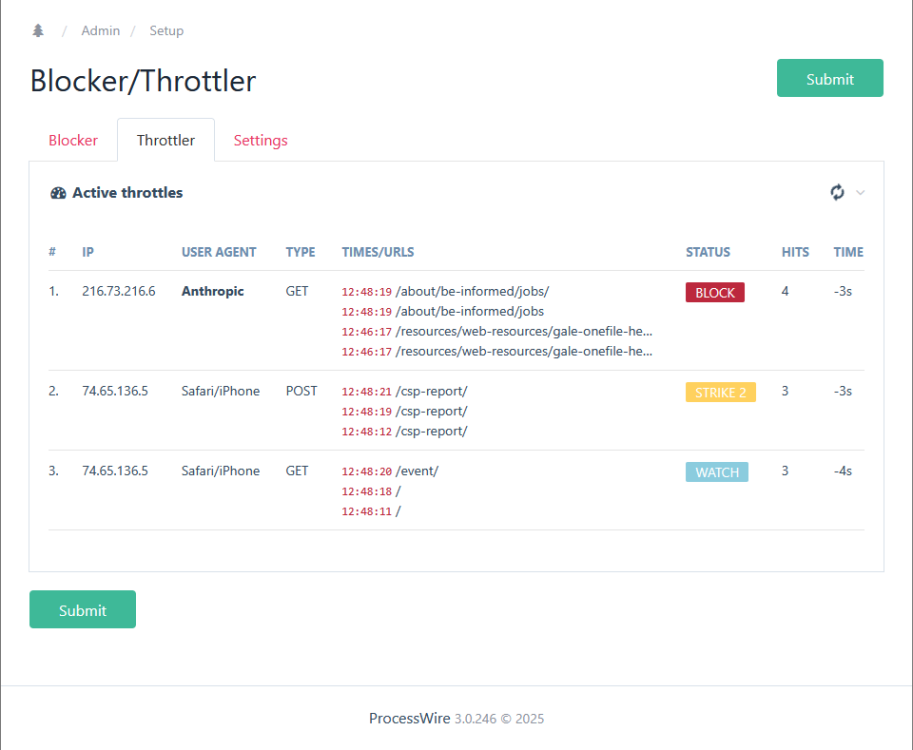Click the refresh icon in Active throttles
This screenshot has height=750, width=913.
(837, 192)
